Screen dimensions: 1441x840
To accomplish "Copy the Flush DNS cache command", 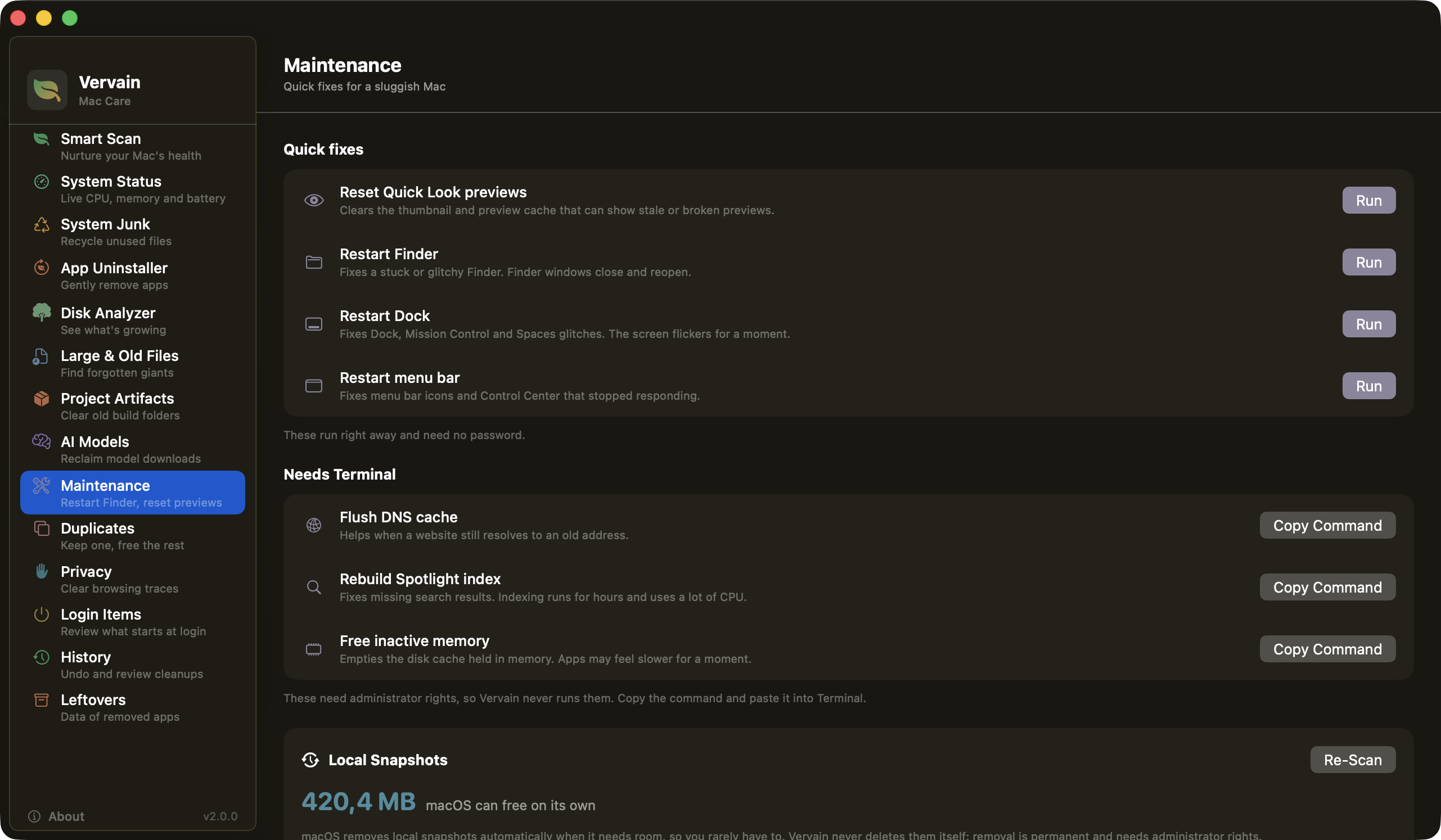I will [1328, 525].
